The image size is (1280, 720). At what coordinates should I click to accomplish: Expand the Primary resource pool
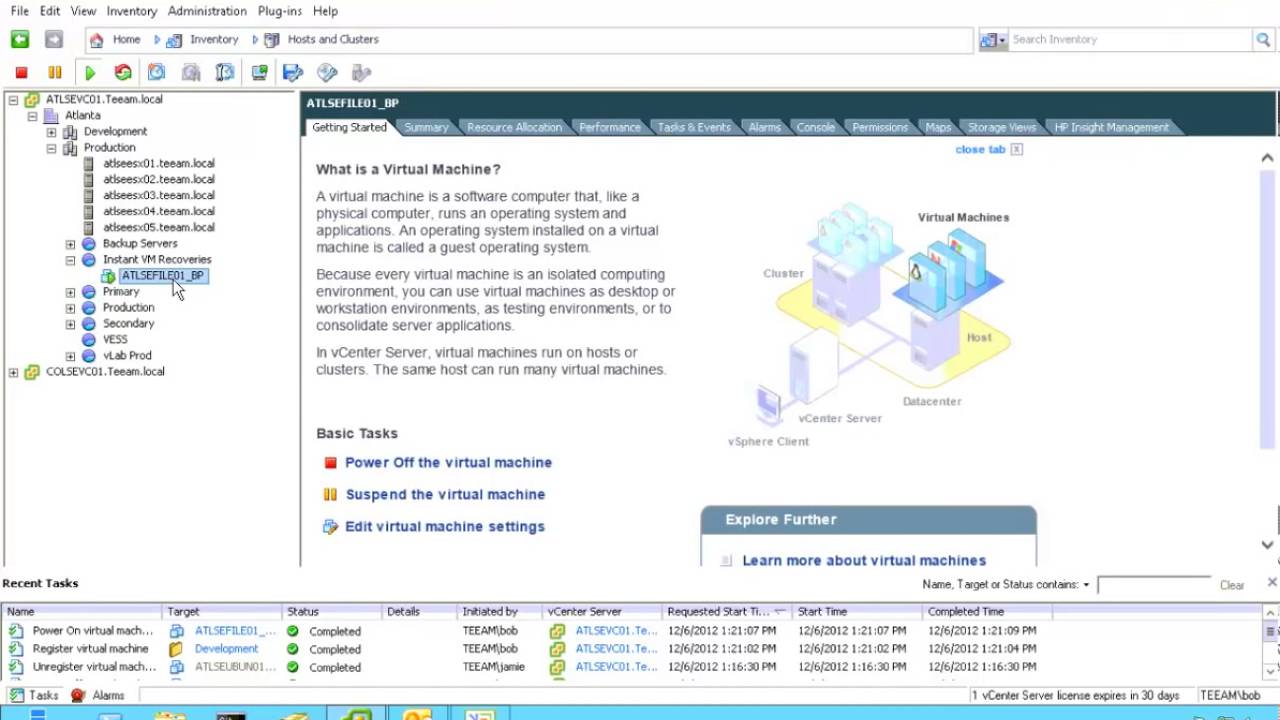point(70,292)
